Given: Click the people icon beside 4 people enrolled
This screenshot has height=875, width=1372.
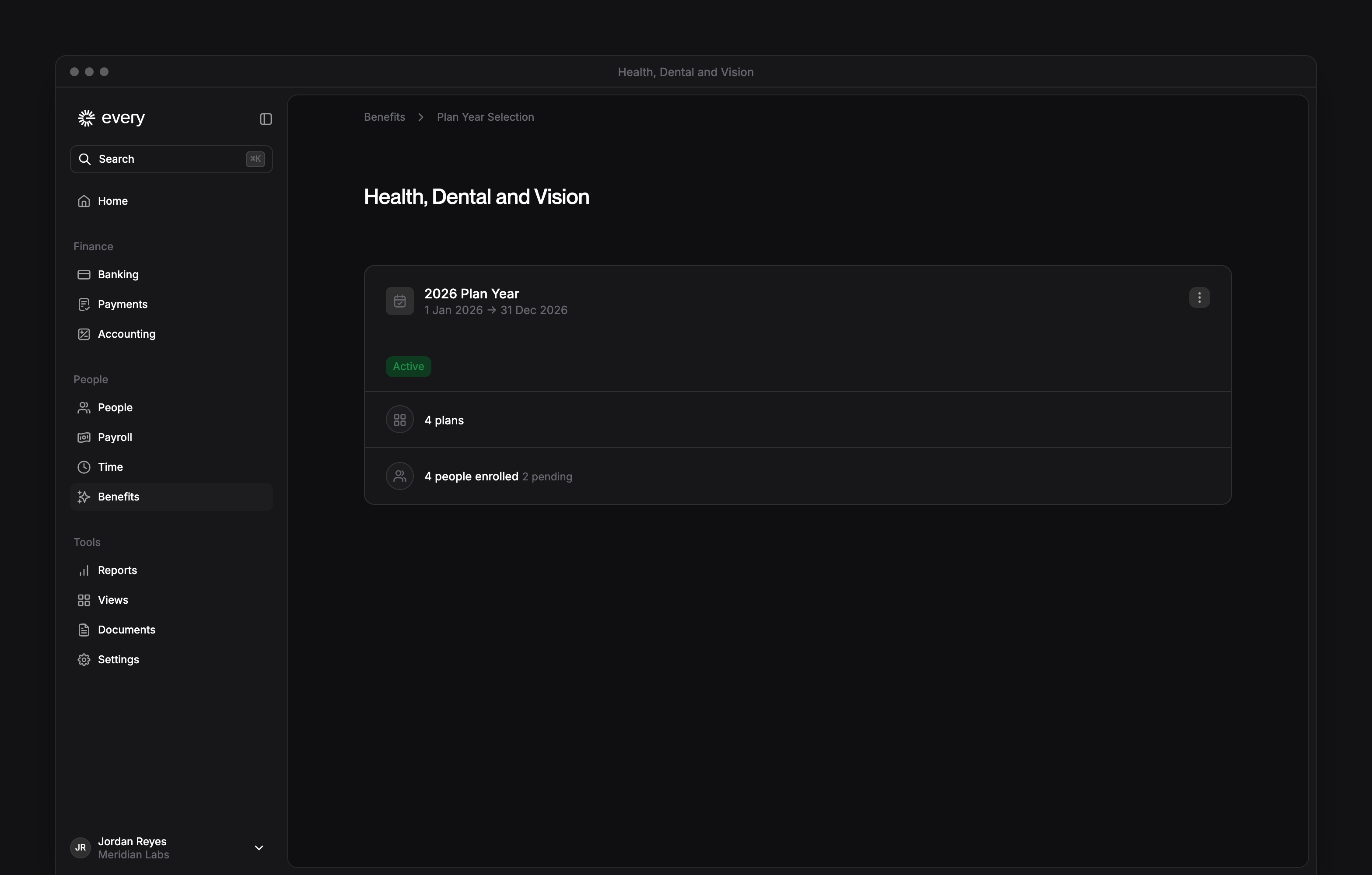Looking at the screenshot, I should pyautogui.click(x=400, y=476).
